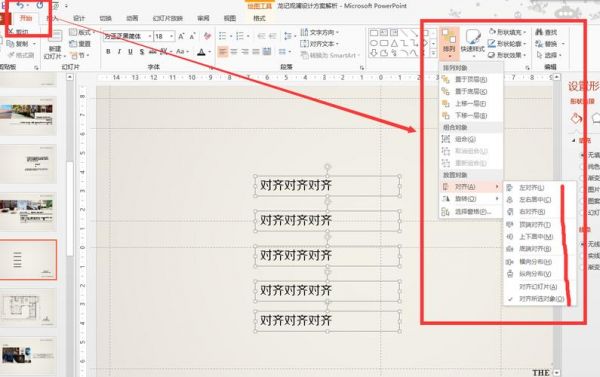Click the Bold formatting icon

pos(108,52)
